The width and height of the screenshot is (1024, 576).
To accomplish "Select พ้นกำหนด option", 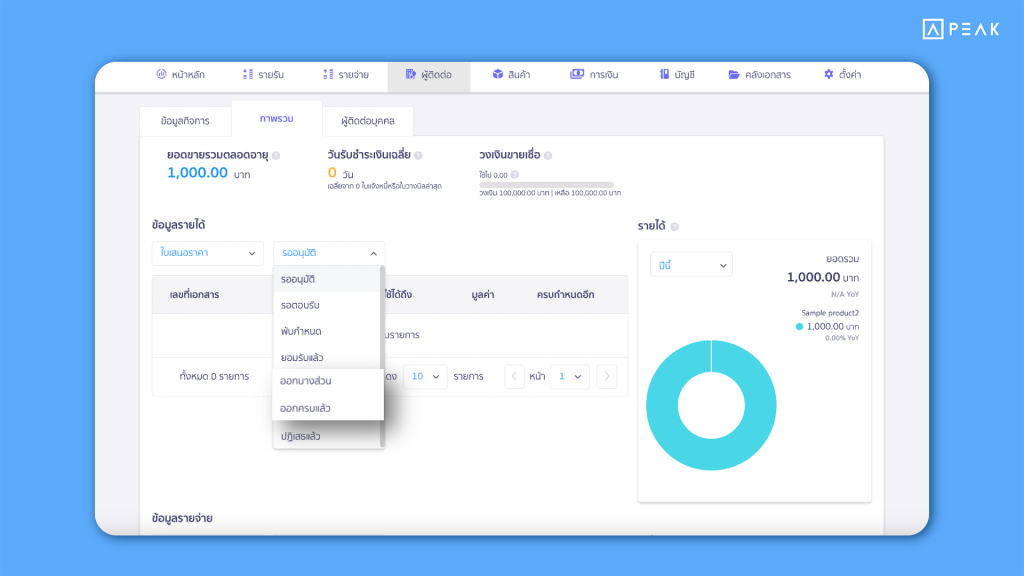I will (x=327, y=331).
